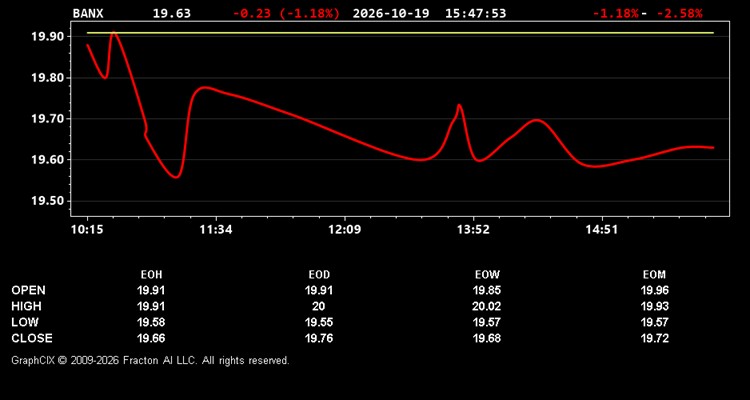Click the BANX ticker symbol
The height and width of the screenshot is (400, 750).
pyautogui.click(x=88, y=13)
